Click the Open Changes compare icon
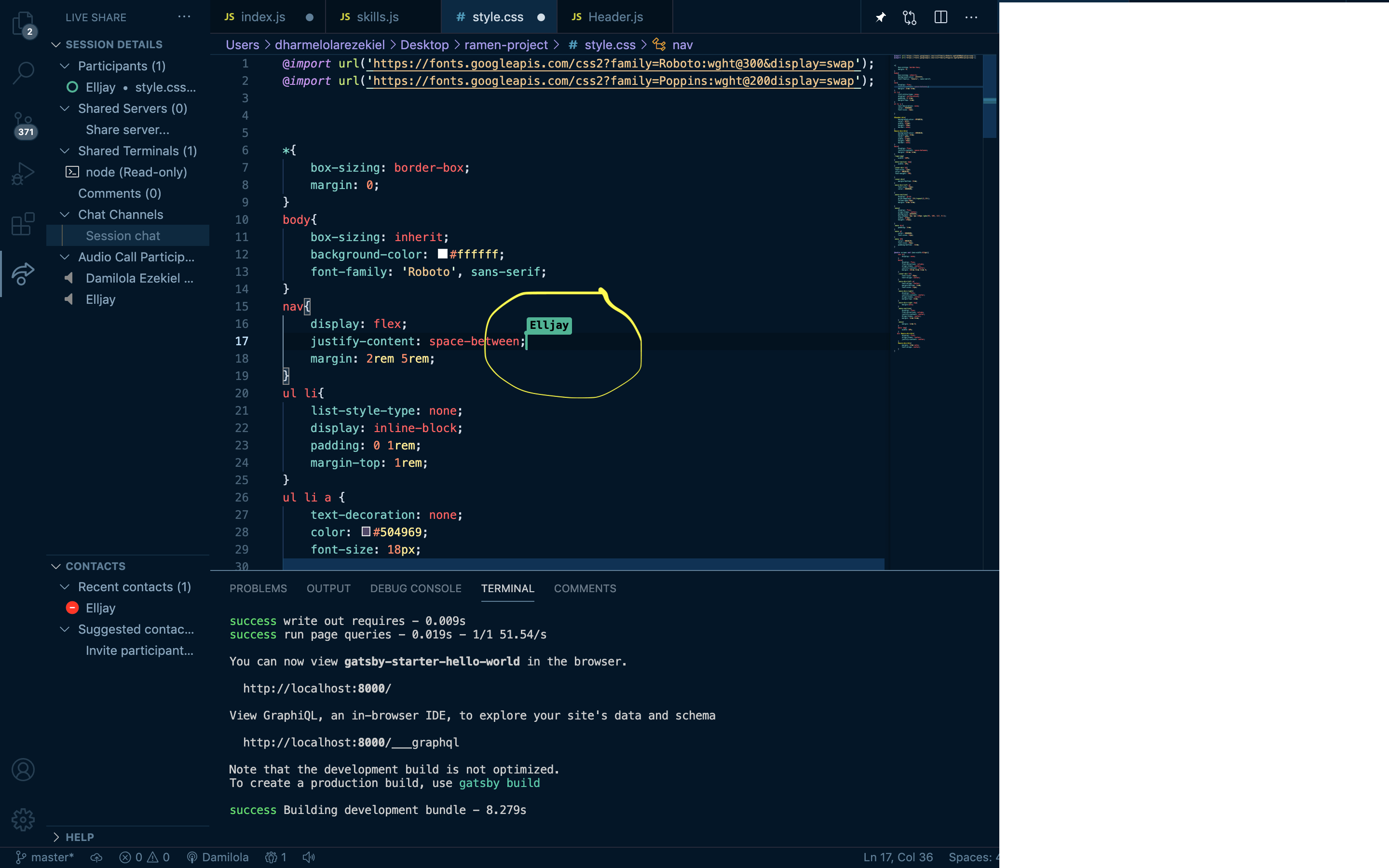1389x868 pixels. [x=910, y=17]
